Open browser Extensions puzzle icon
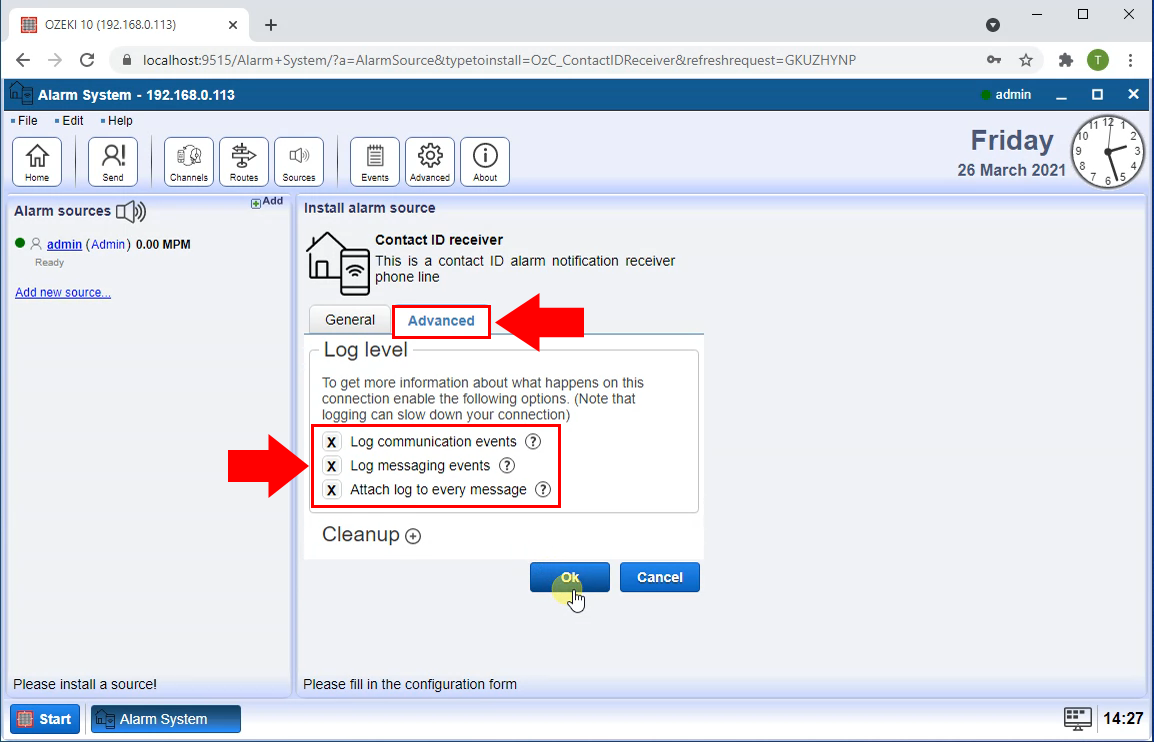The image size is (1154, 742). tap(1065, 60)
